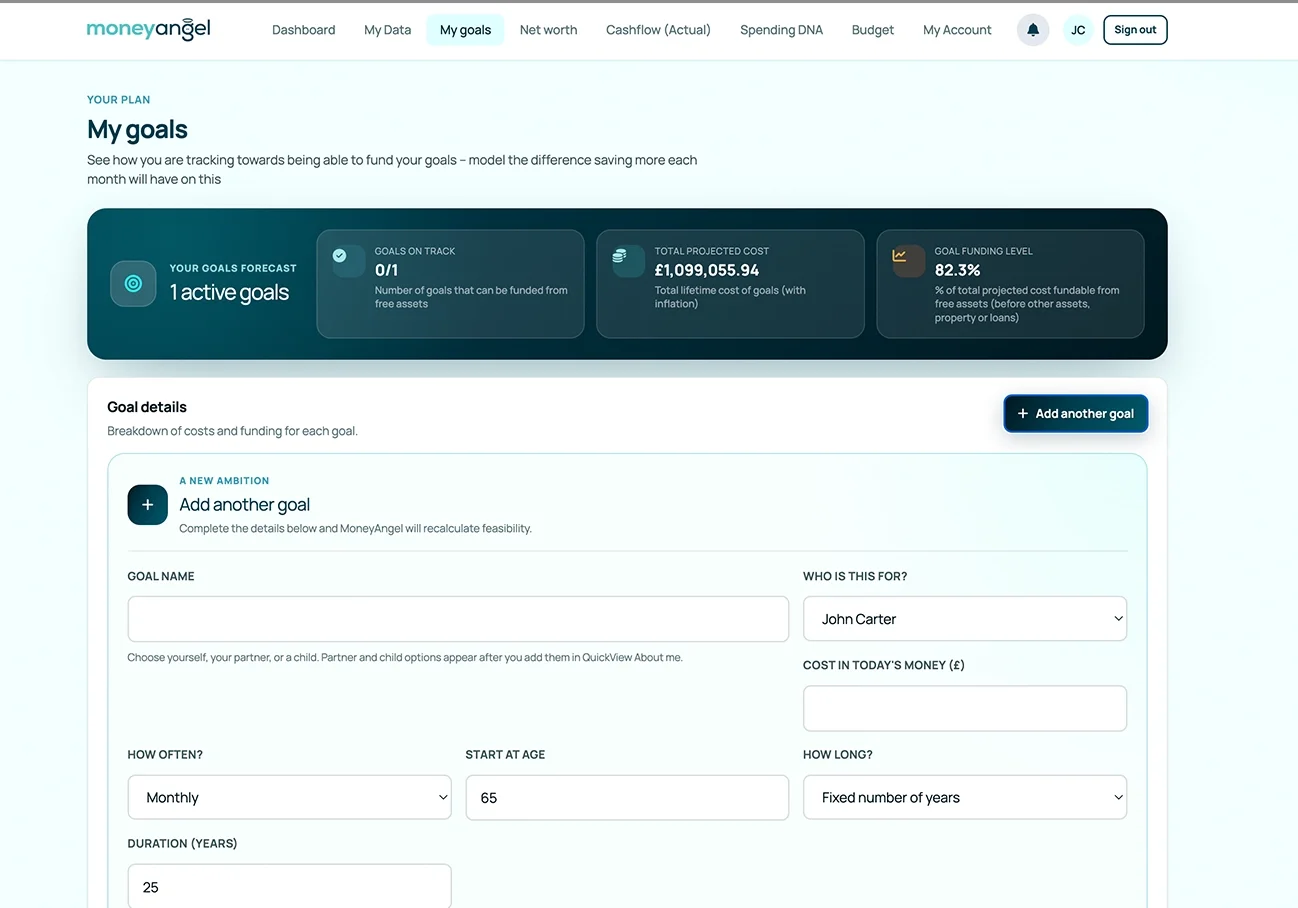This screenshot has width=1298, height=908.
Task: Click the checkmark icon on Goals On Track
Action: 340,256
